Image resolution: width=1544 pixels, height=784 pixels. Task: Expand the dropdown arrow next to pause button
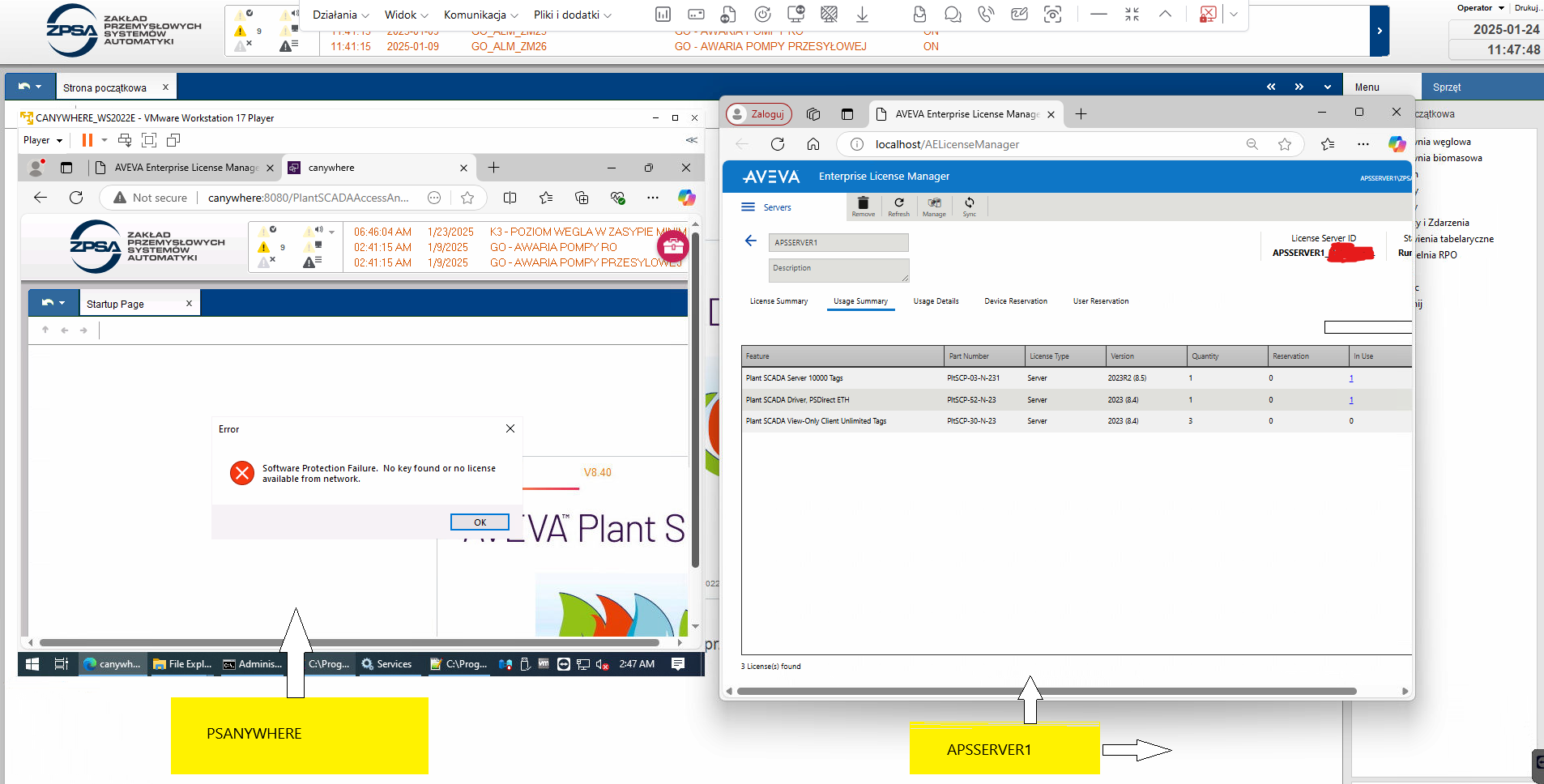[104, 140]
